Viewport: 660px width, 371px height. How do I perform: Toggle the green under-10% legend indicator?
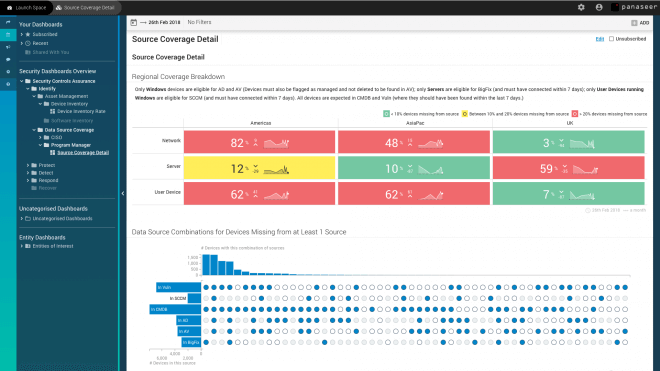point(386,114)
